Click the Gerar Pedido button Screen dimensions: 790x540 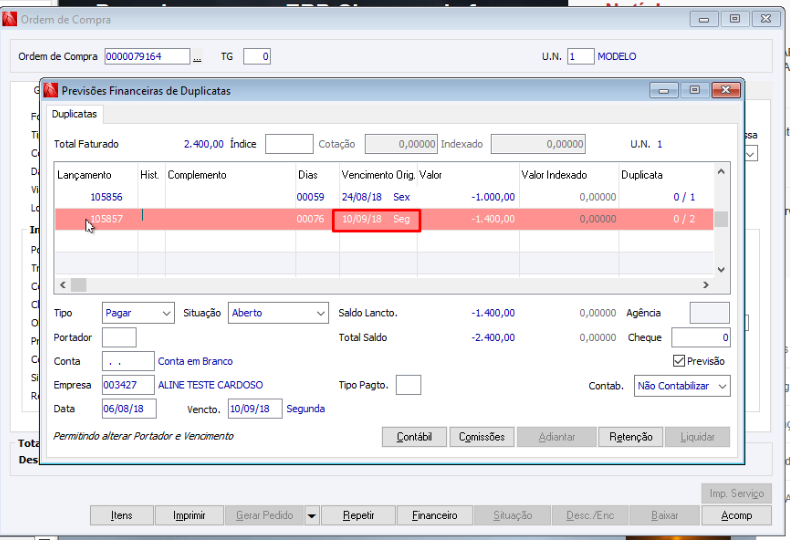pyautogui.click(x=265, y=515)
